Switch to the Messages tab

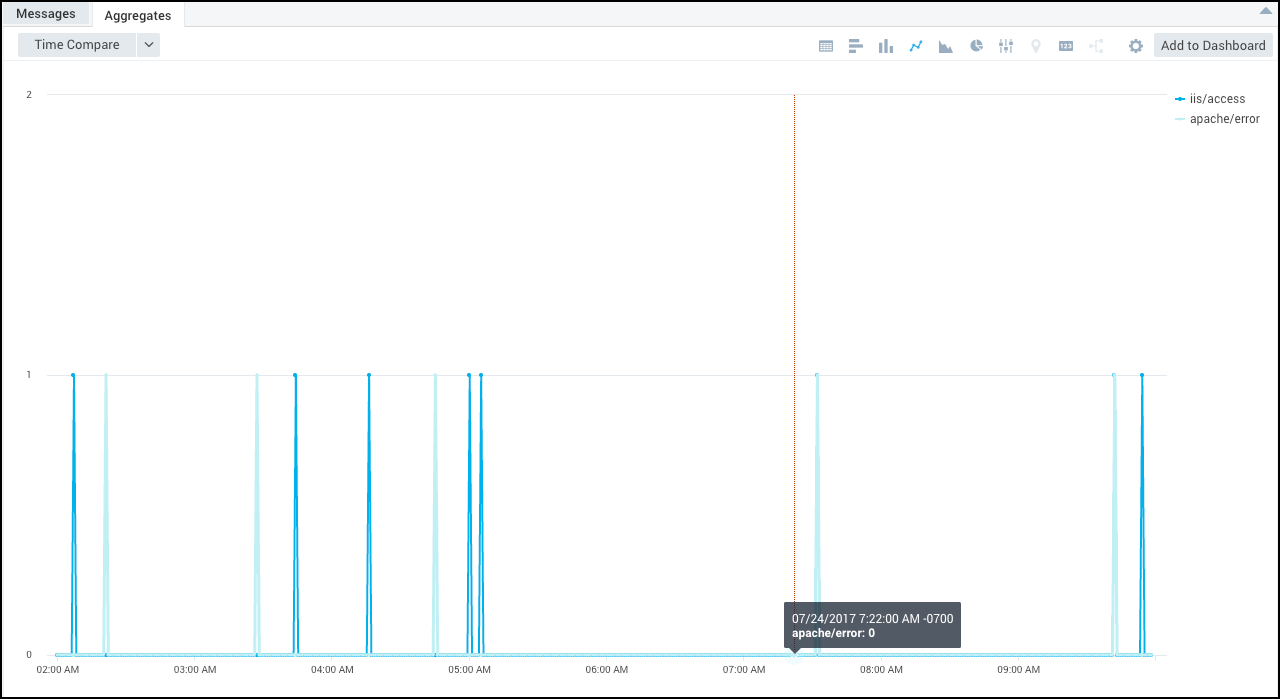click(45, 13)
